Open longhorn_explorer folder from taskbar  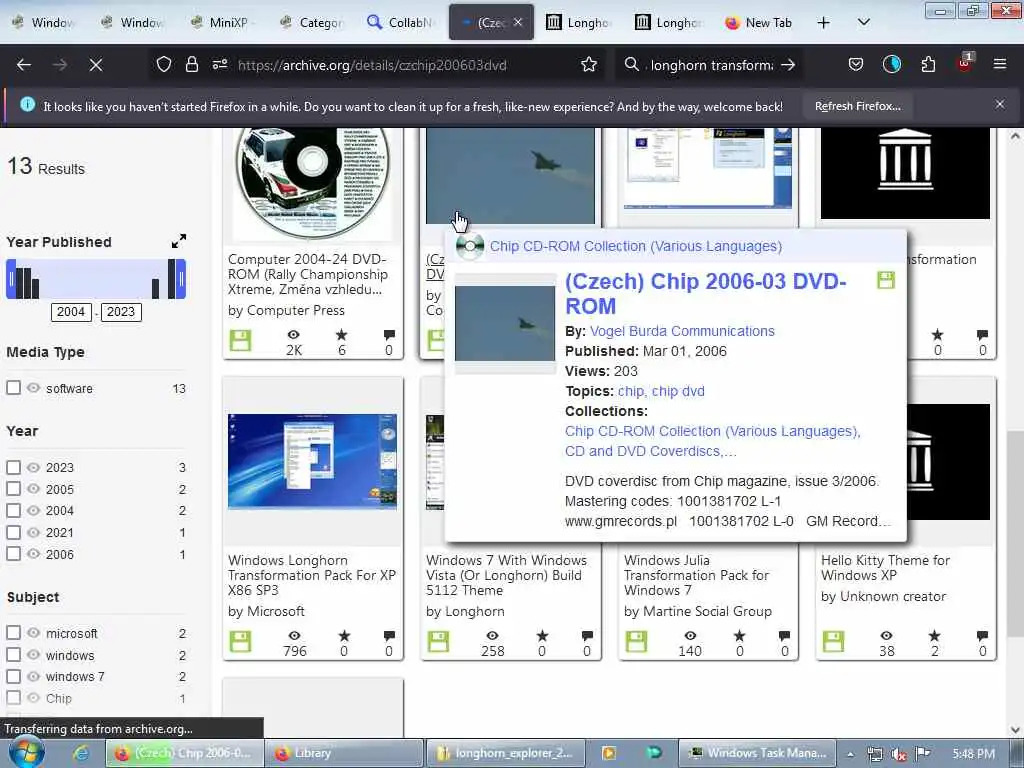505,753
